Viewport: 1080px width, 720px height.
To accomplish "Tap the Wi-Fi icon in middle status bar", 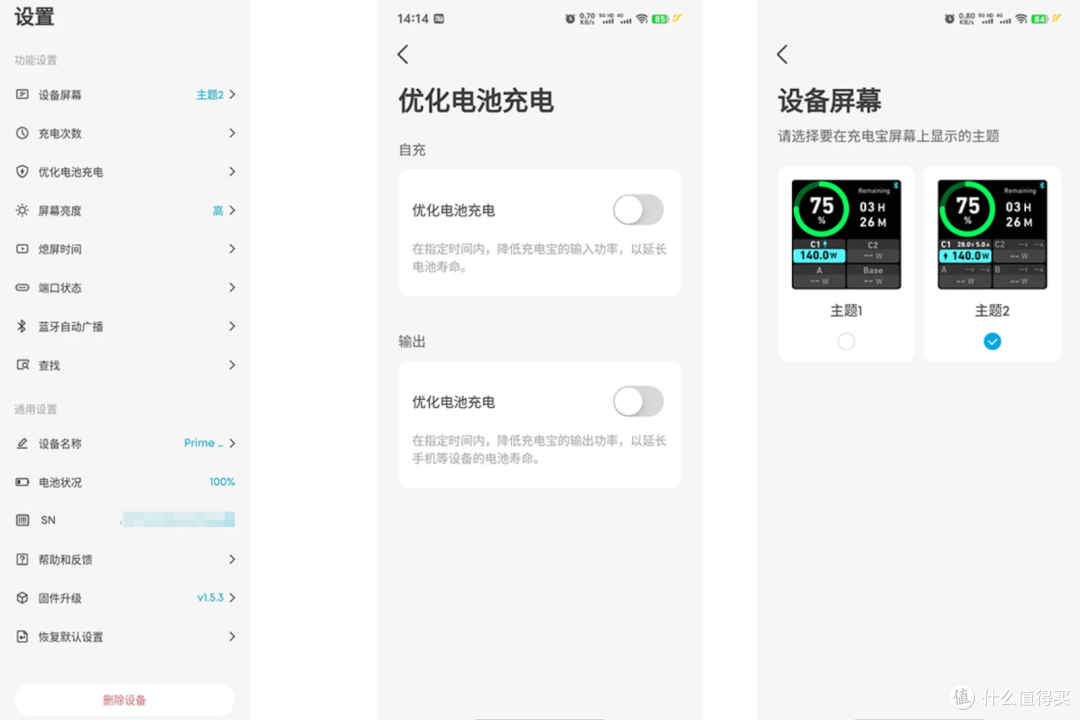I will (x=641, y=19).
